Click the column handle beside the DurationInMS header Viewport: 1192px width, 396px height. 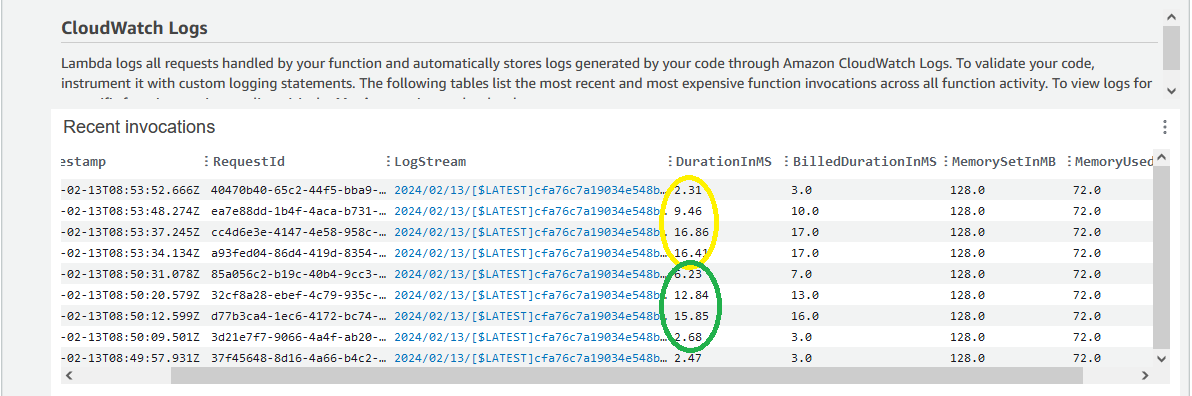[x=670, y=161]
